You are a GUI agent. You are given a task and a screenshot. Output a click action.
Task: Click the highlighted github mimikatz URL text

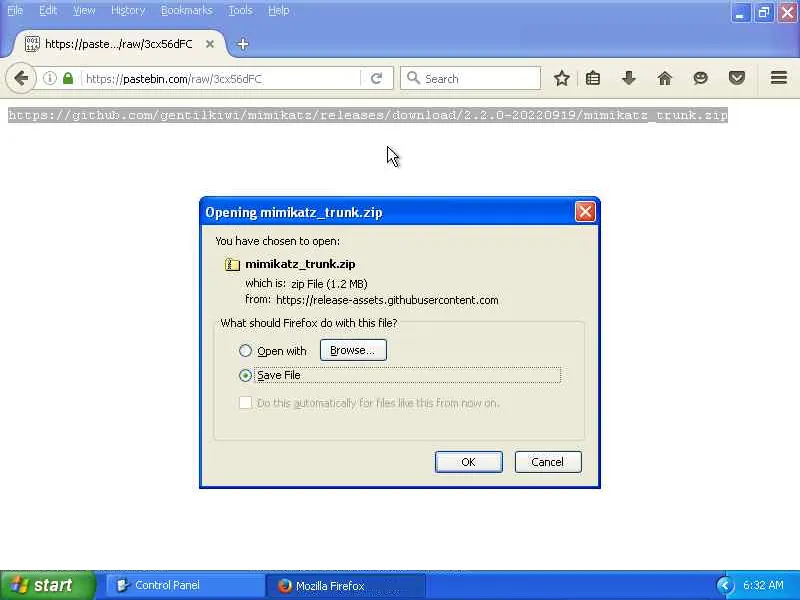368,115
